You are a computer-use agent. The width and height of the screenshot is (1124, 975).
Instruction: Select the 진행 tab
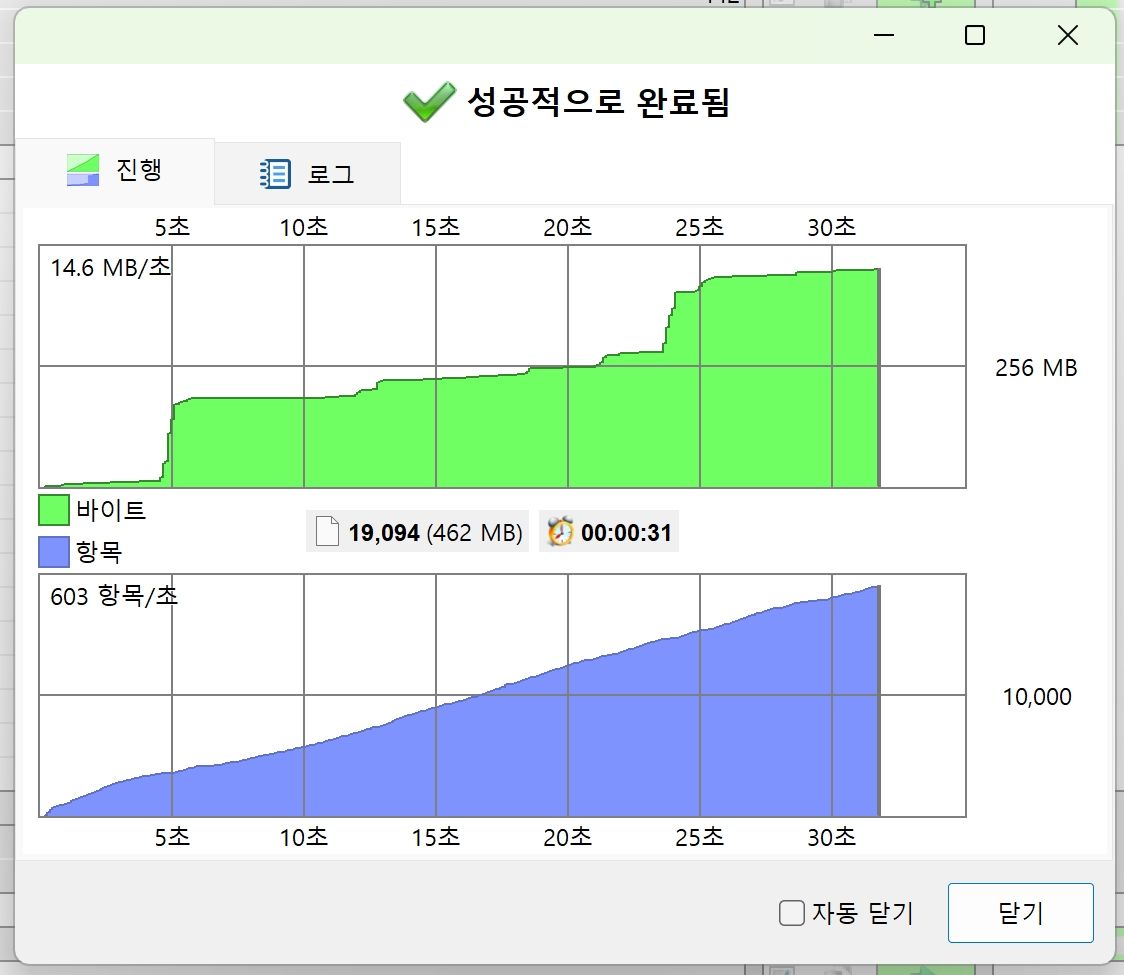[115, 171]
